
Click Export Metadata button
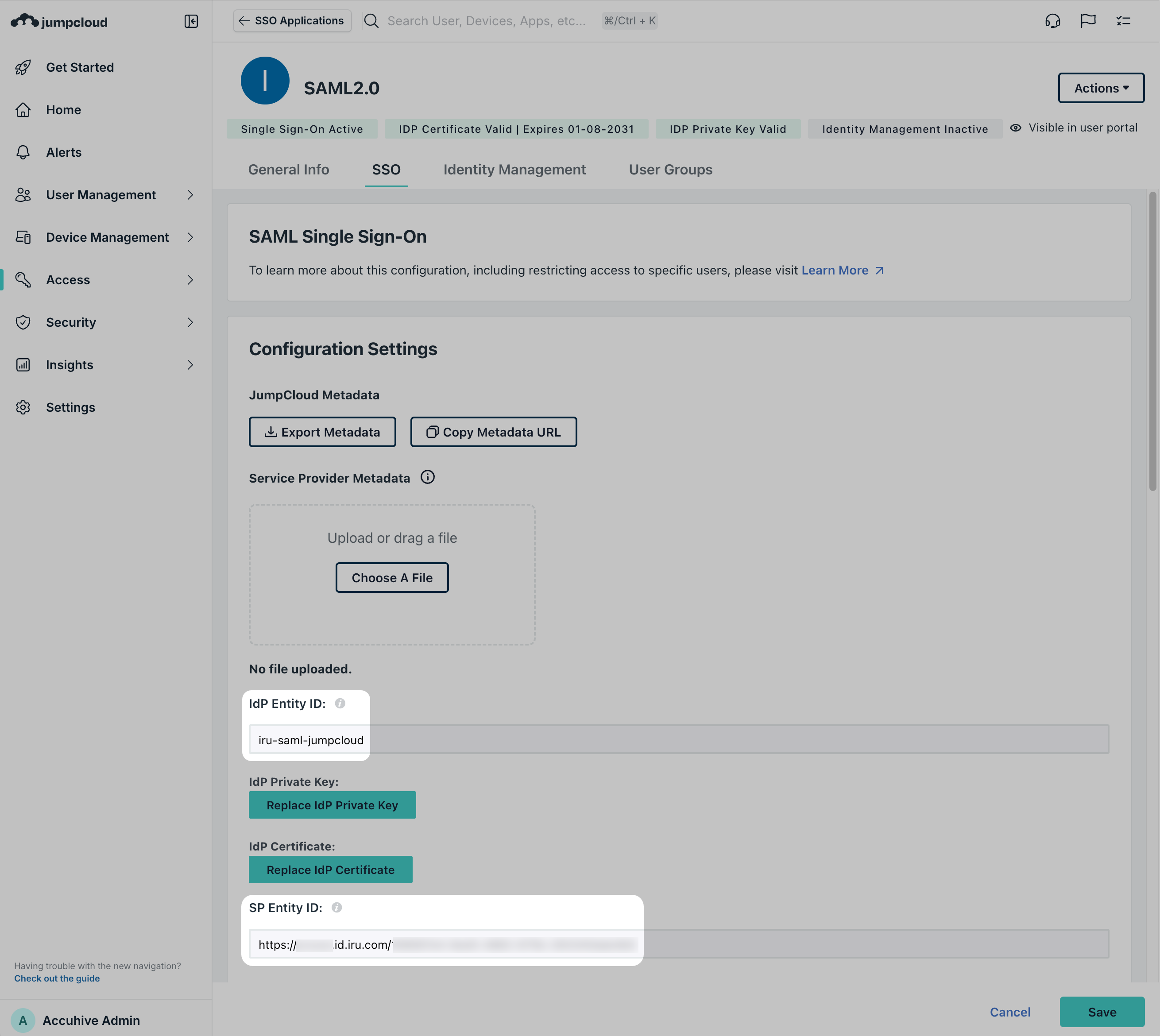click(x=322, y=432)
